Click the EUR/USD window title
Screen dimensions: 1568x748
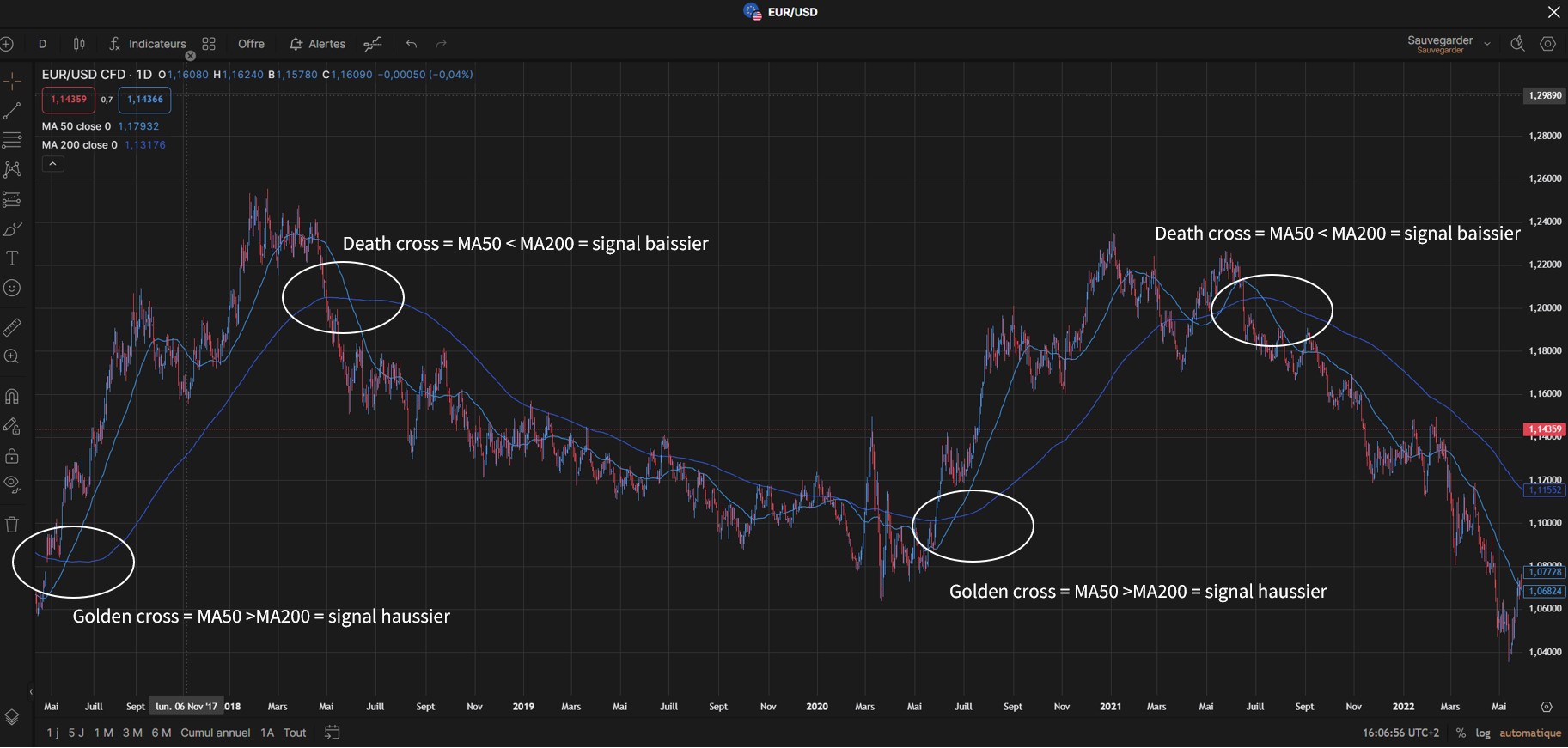[x=792, y=12]
